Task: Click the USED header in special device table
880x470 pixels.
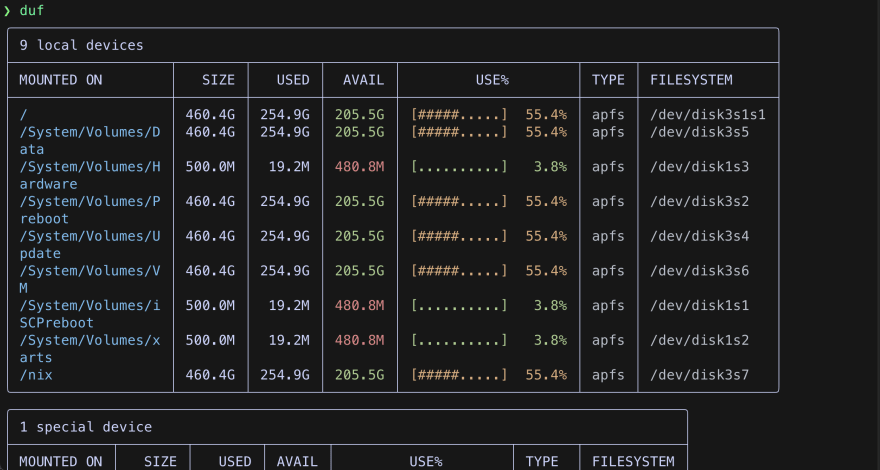Action: pos(235,462)
